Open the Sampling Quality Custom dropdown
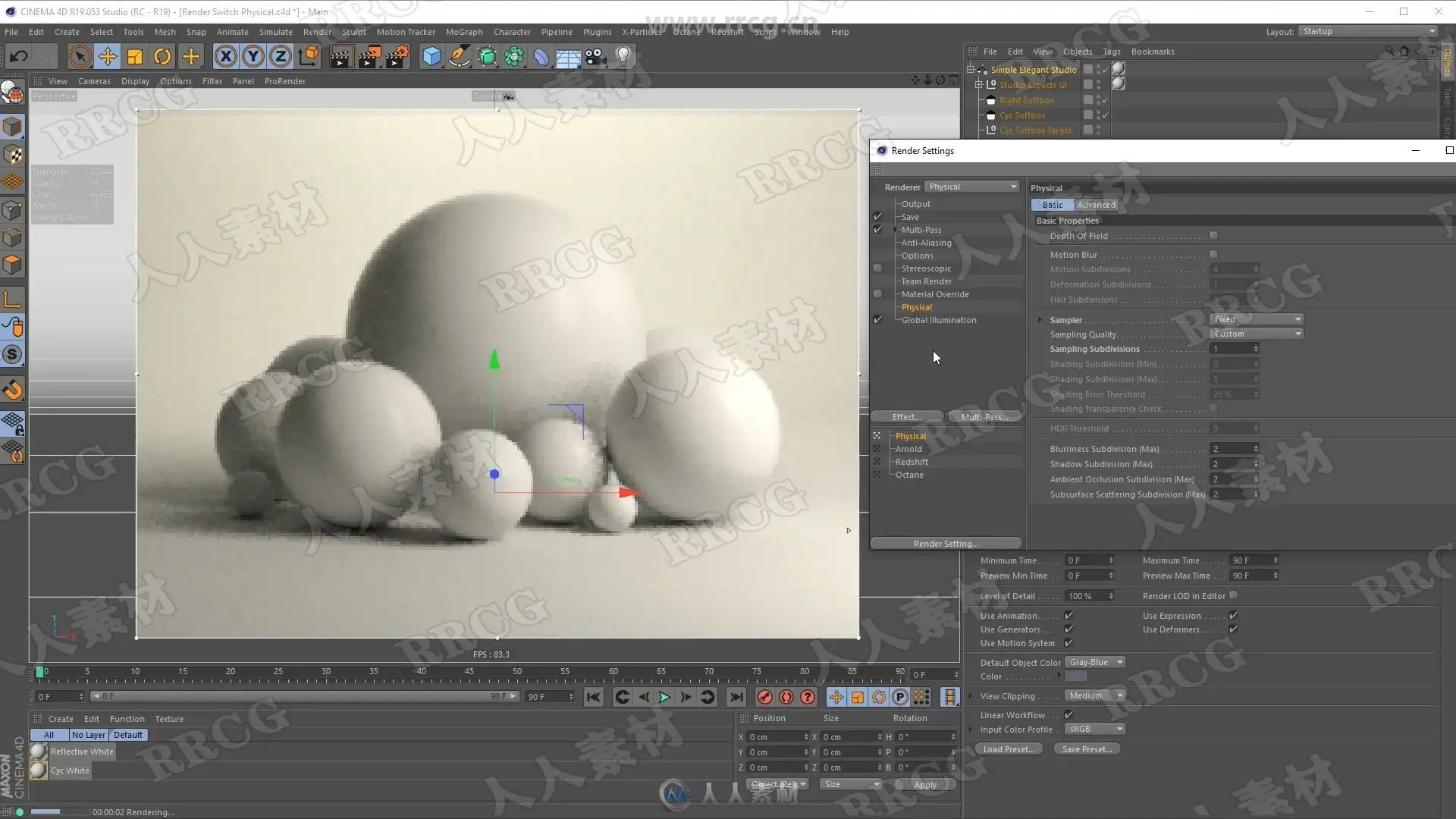Image resolution: width=1456 pixels, height=819 pixels. (x=1257, y=334)
